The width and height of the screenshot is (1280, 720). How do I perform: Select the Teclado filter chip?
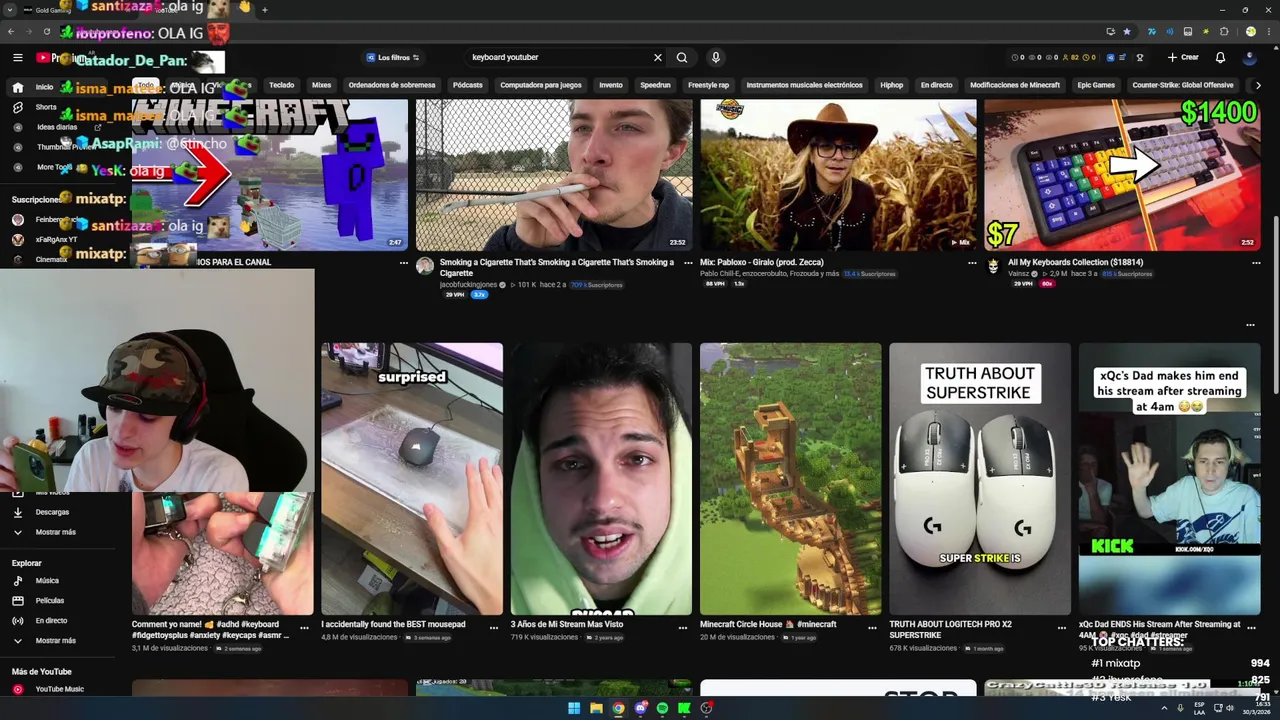point(281,85)
